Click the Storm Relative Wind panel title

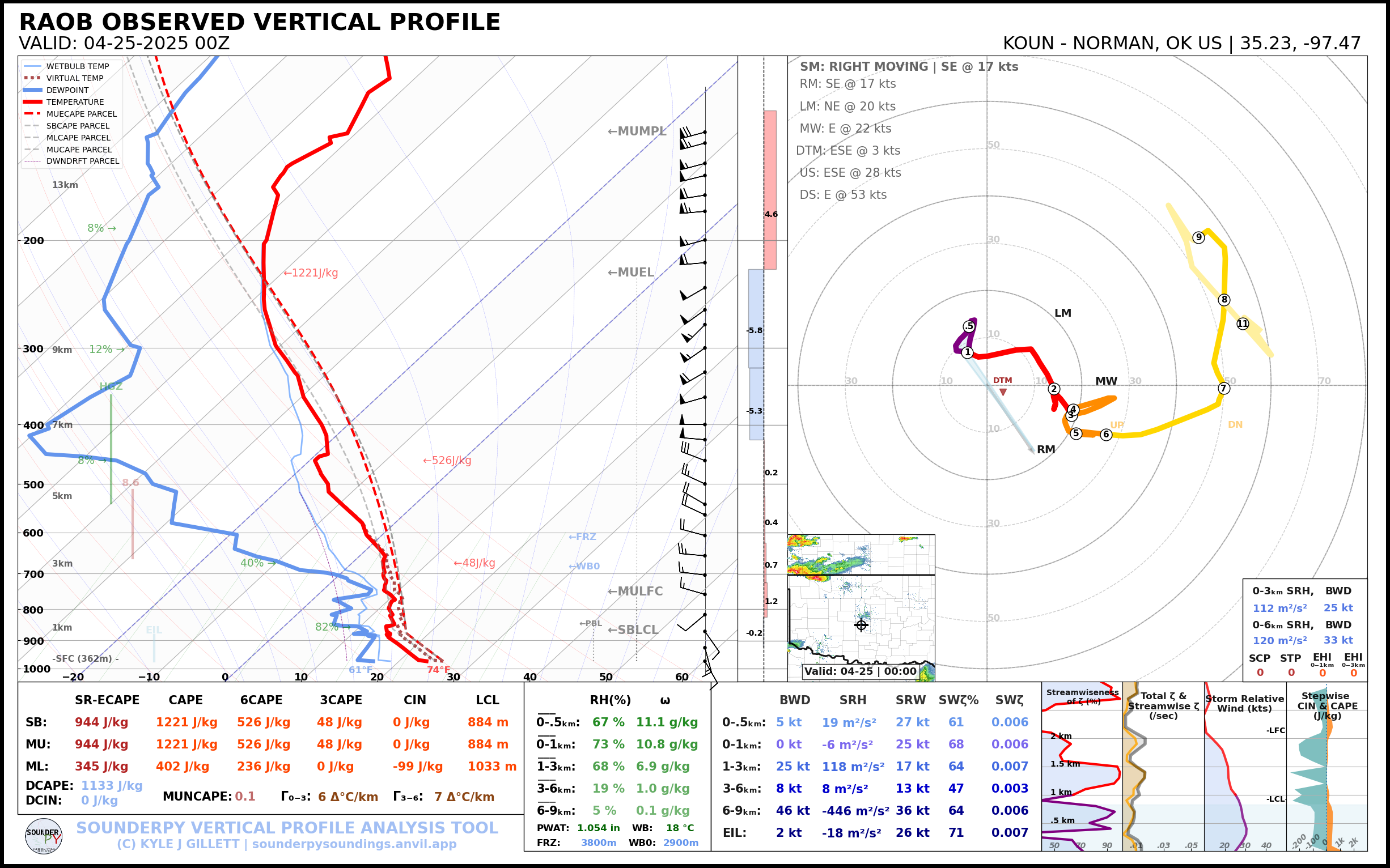point(1244,703)
